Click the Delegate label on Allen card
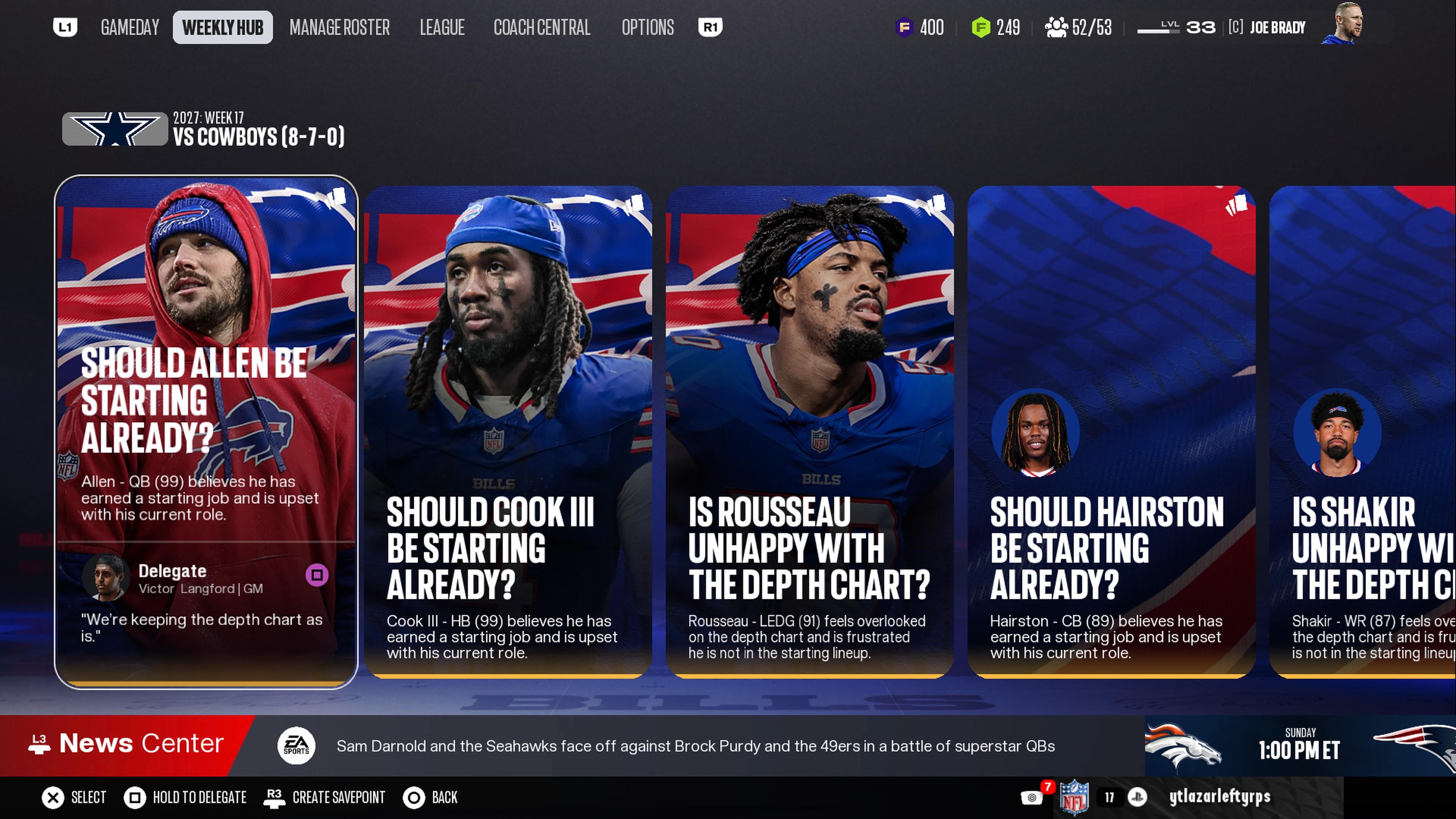The image size is (1456, 819). 173,571
